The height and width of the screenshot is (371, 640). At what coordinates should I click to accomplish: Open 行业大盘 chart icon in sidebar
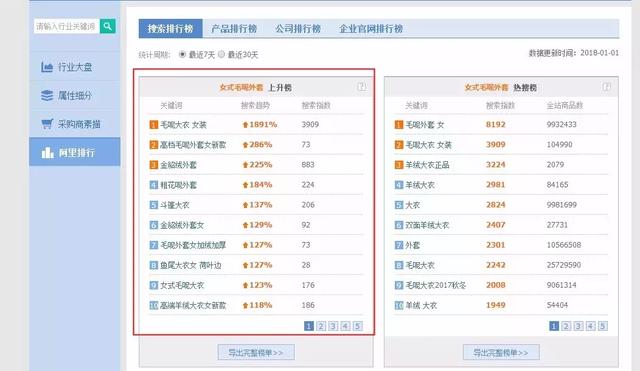pyautogui.click(x=47, y=67)
